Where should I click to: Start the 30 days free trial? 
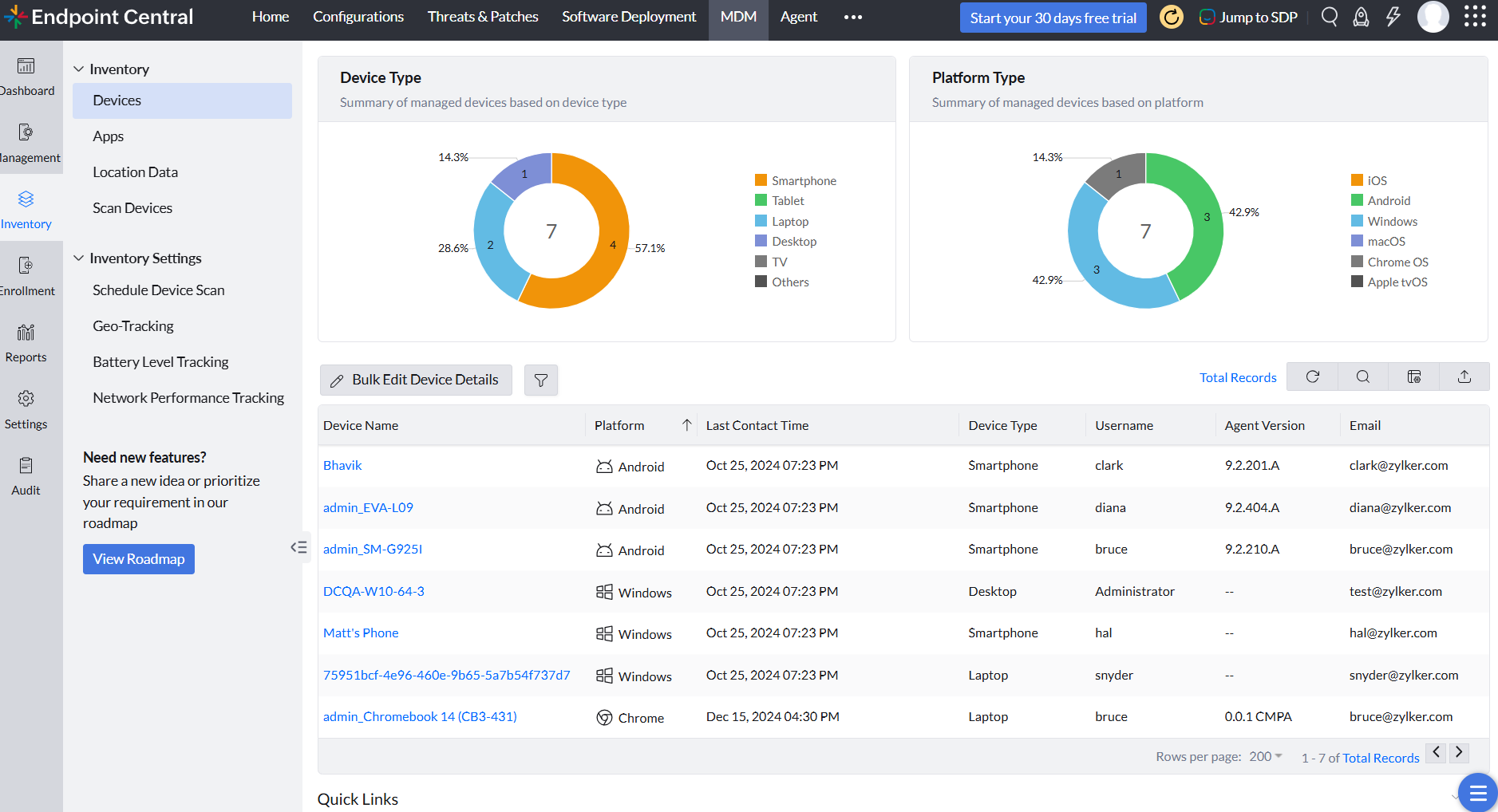[x=1053, y=18]
